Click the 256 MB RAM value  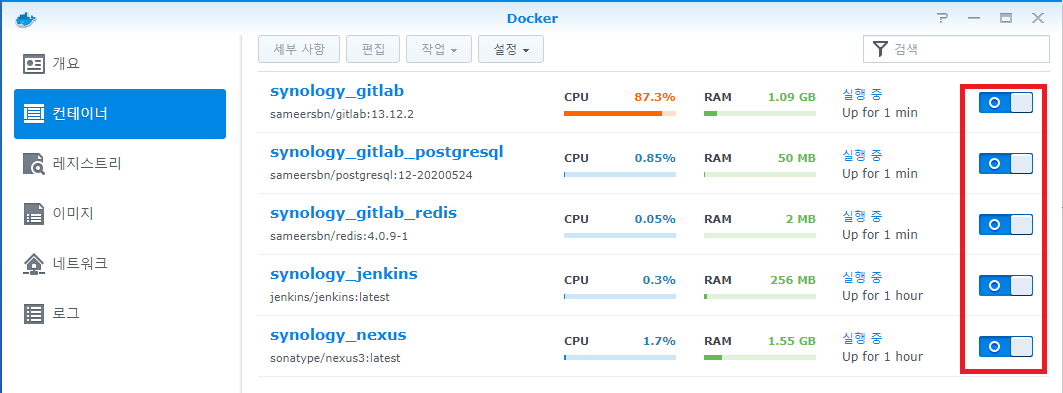[x=793, y=280]
